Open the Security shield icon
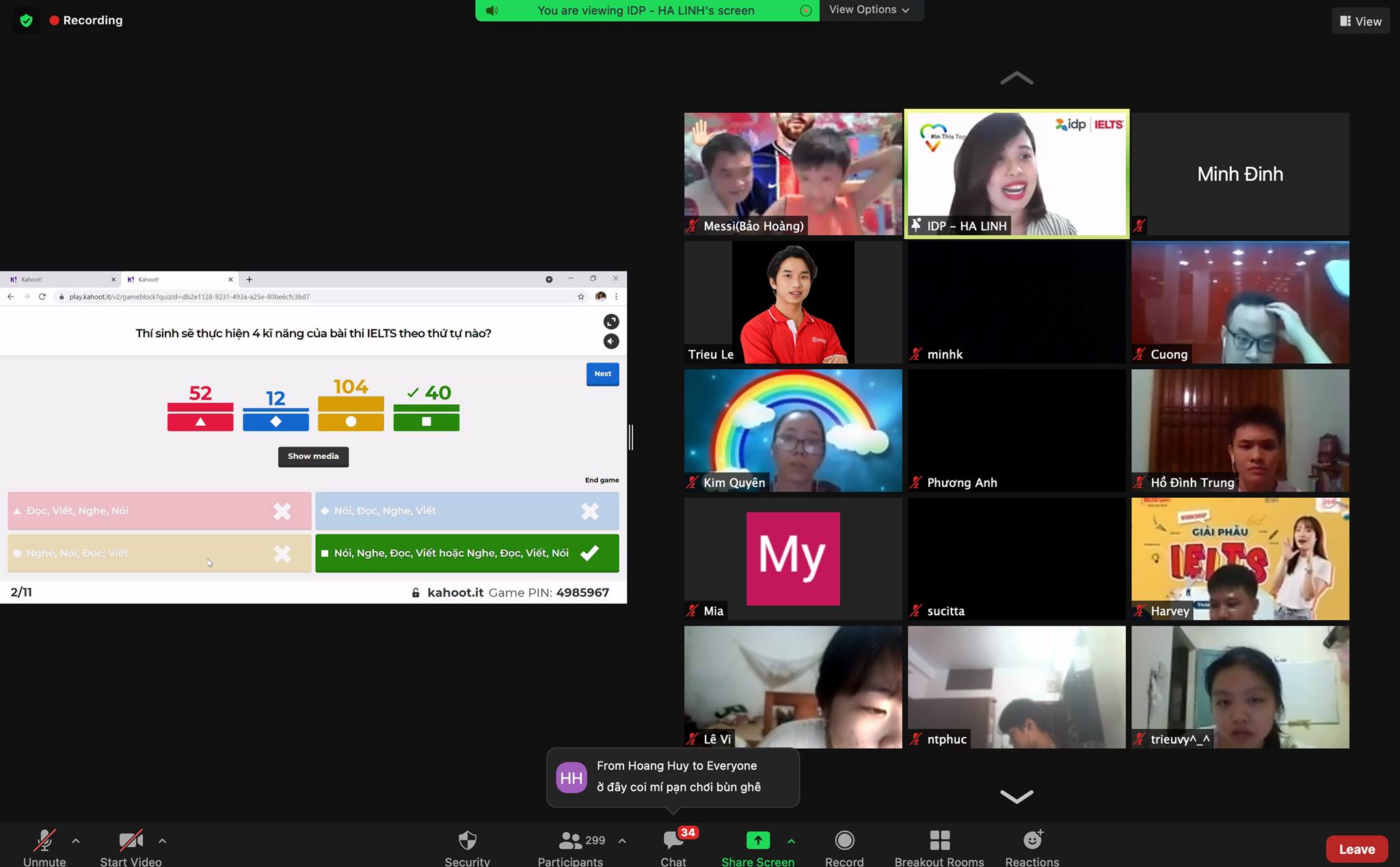The height and width of the screenshot is (867, 1400). [x=467, y=840]
